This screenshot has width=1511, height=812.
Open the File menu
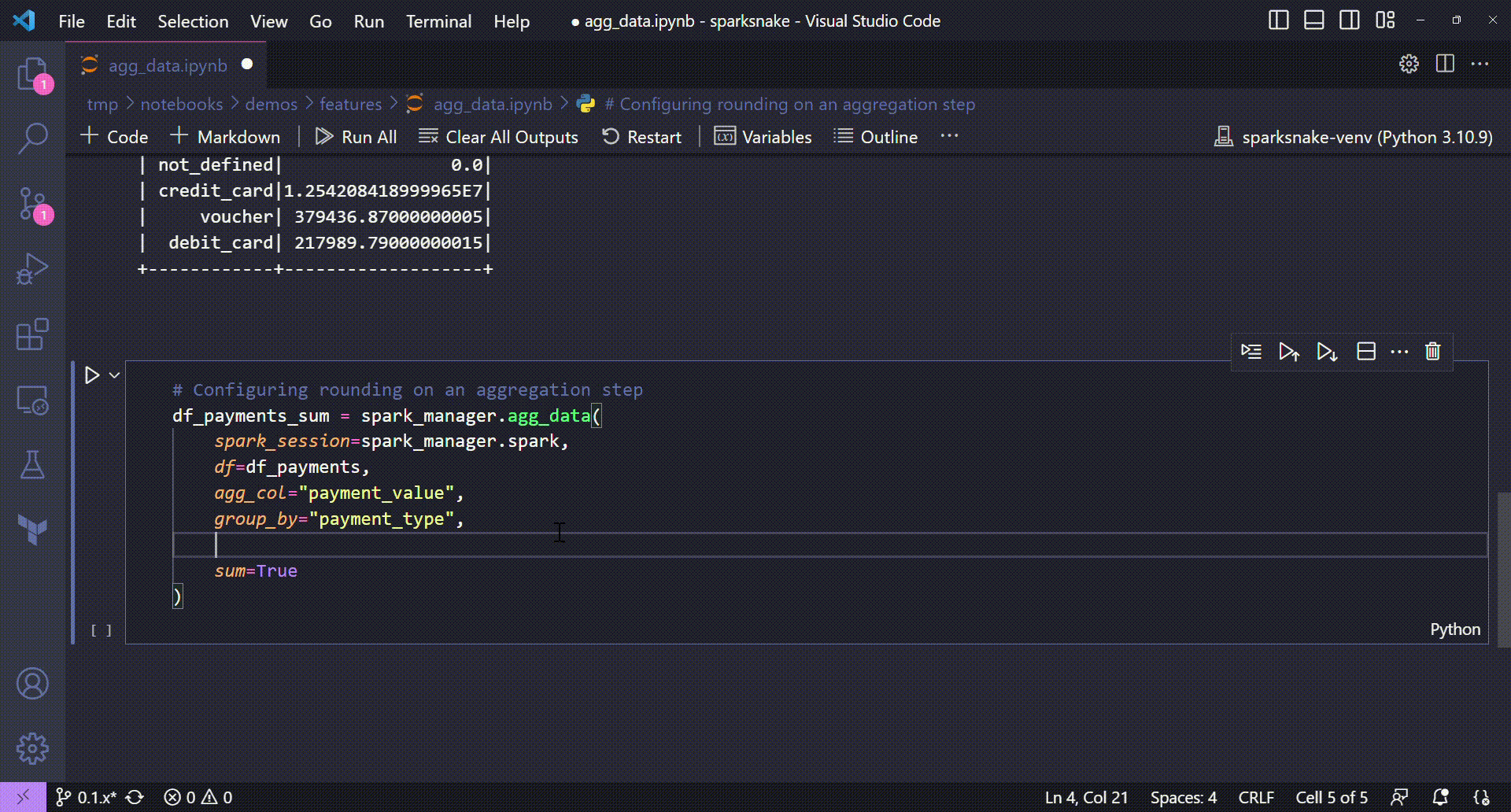point(72,21)
